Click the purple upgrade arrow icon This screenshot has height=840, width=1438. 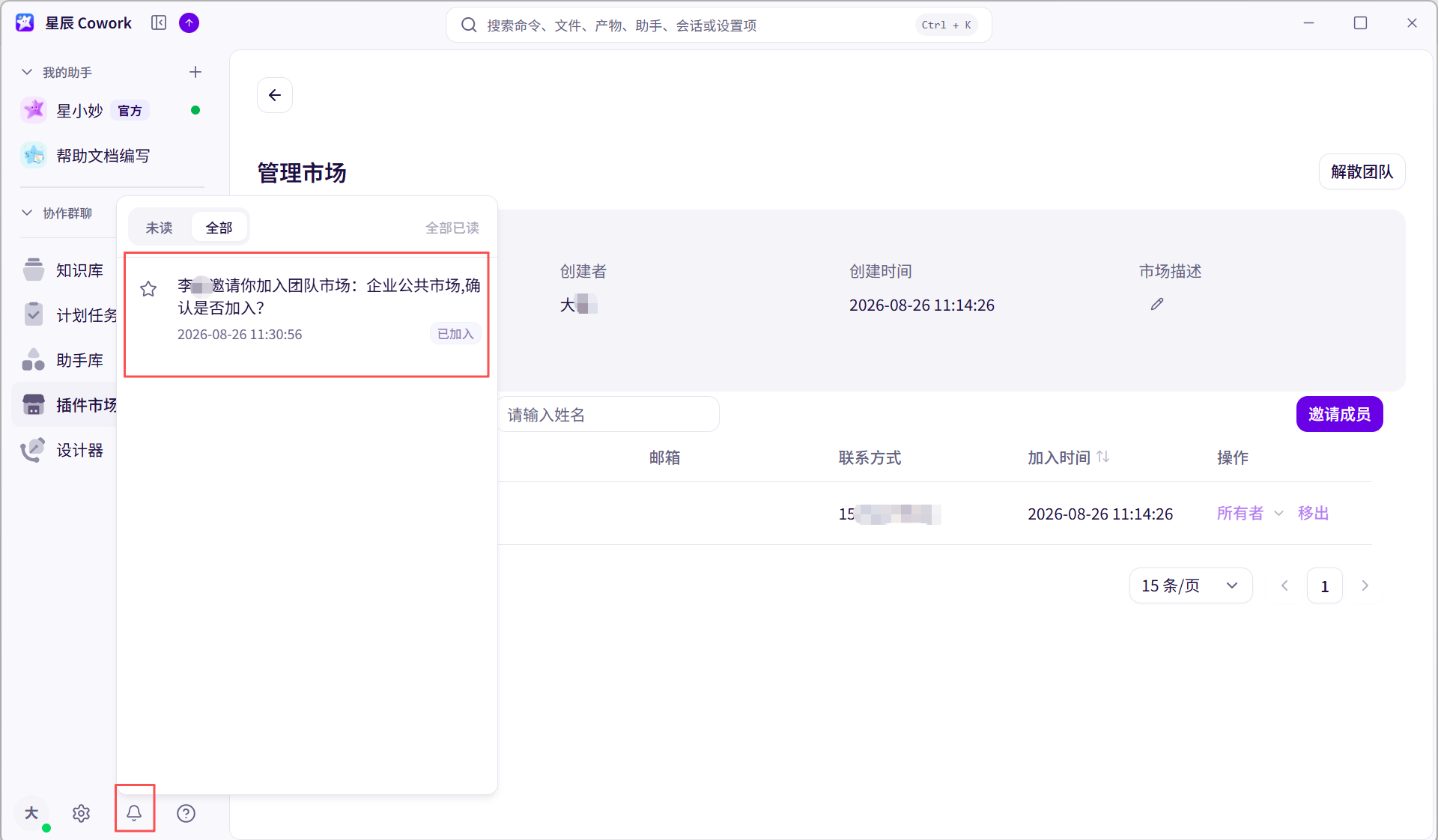189,23
